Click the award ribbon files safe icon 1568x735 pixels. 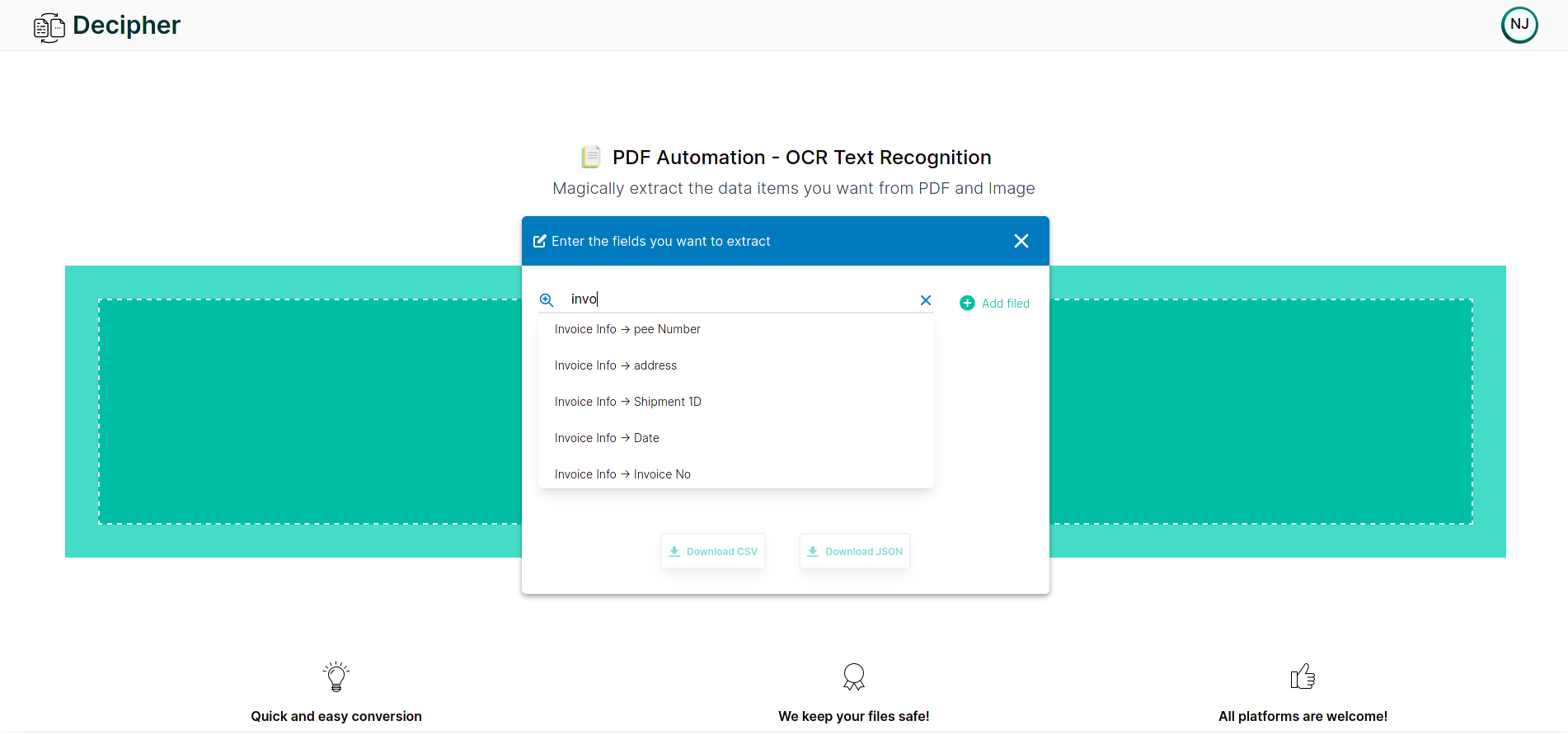[854, 676]
